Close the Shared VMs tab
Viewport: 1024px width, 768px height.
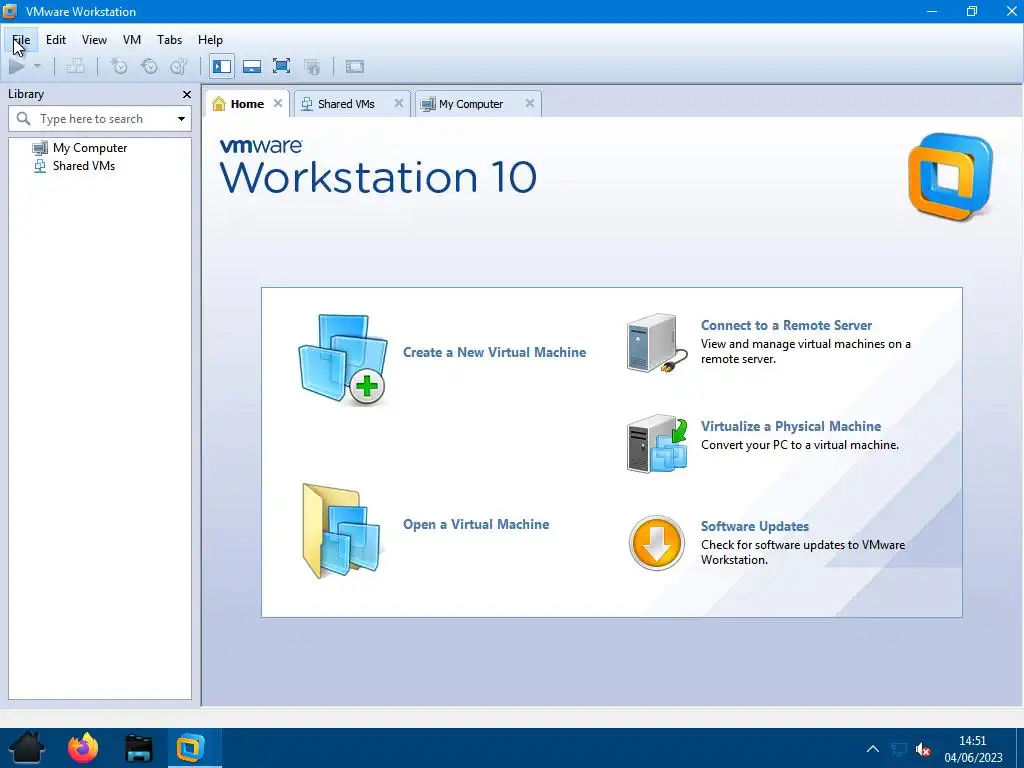[x=398, y=103]
